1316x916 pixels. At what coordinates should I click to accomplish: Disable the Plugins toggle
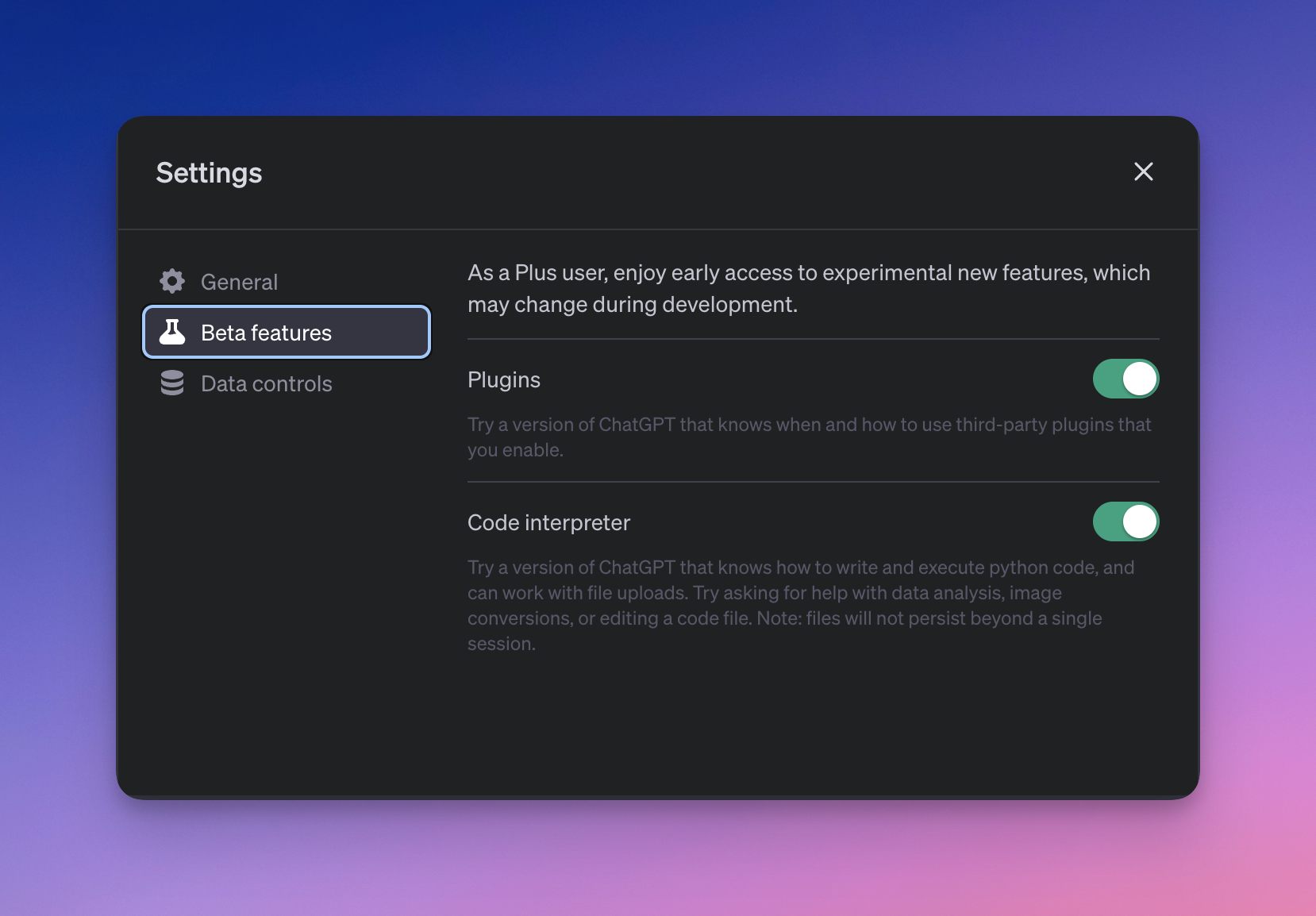(x=1126, y=379)
